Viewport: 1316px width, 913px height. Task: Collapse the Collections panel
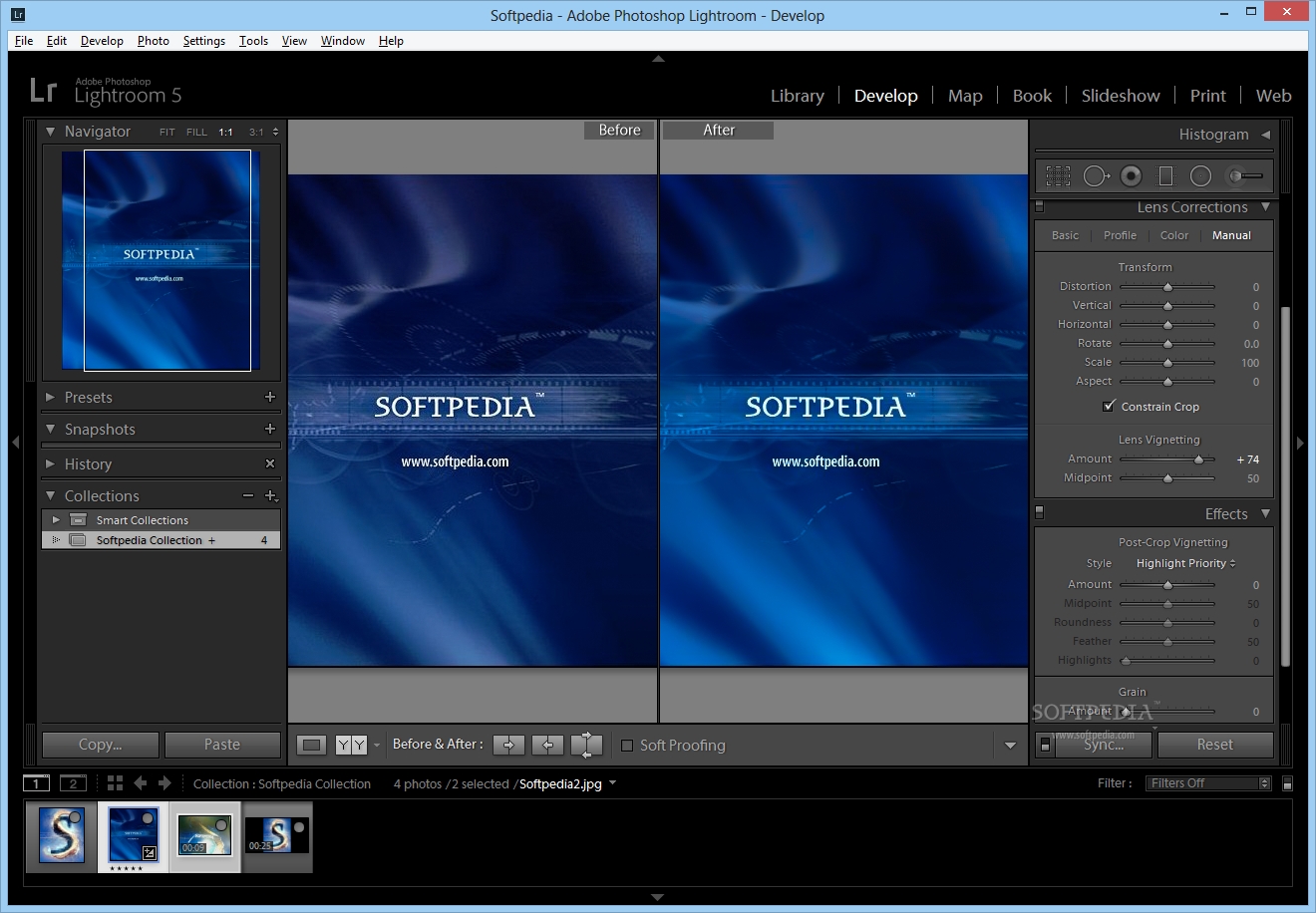(x=50, y=495)
